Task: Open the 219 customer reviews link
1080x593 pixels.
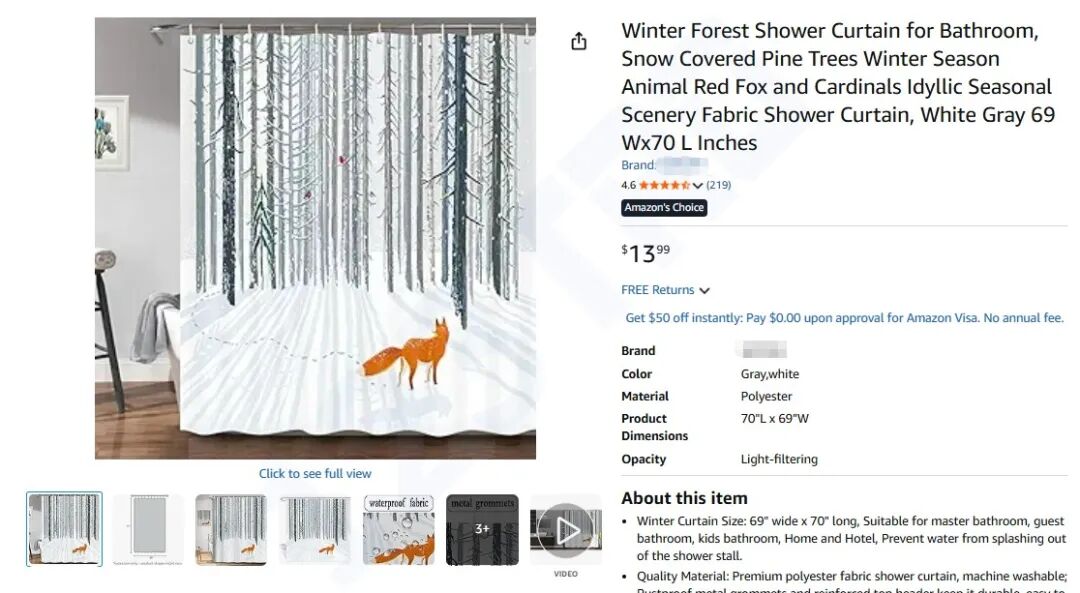Action: 719,185
